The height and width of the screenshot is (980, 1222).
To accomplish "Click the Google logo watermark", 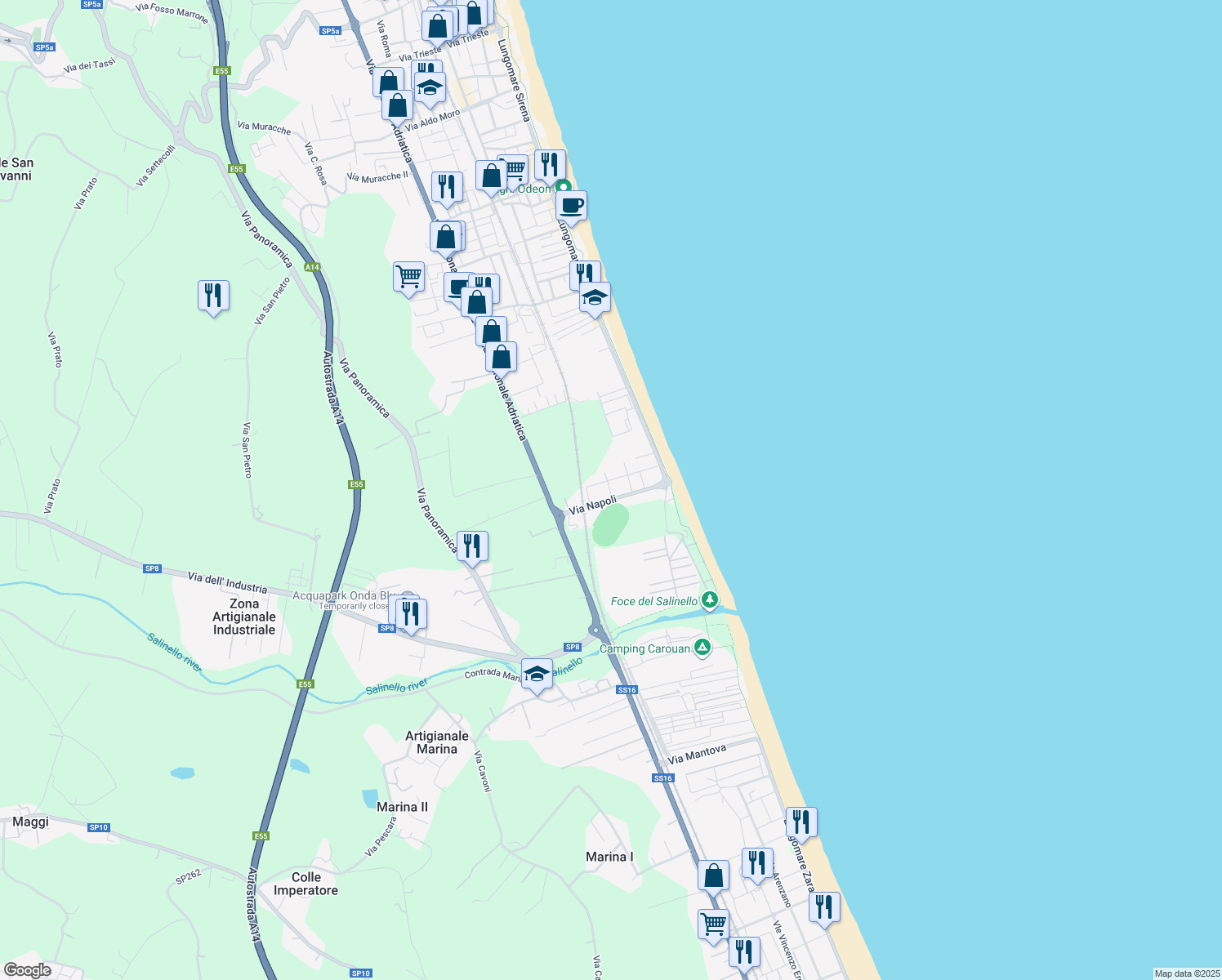I will click(x=26, y=970).
